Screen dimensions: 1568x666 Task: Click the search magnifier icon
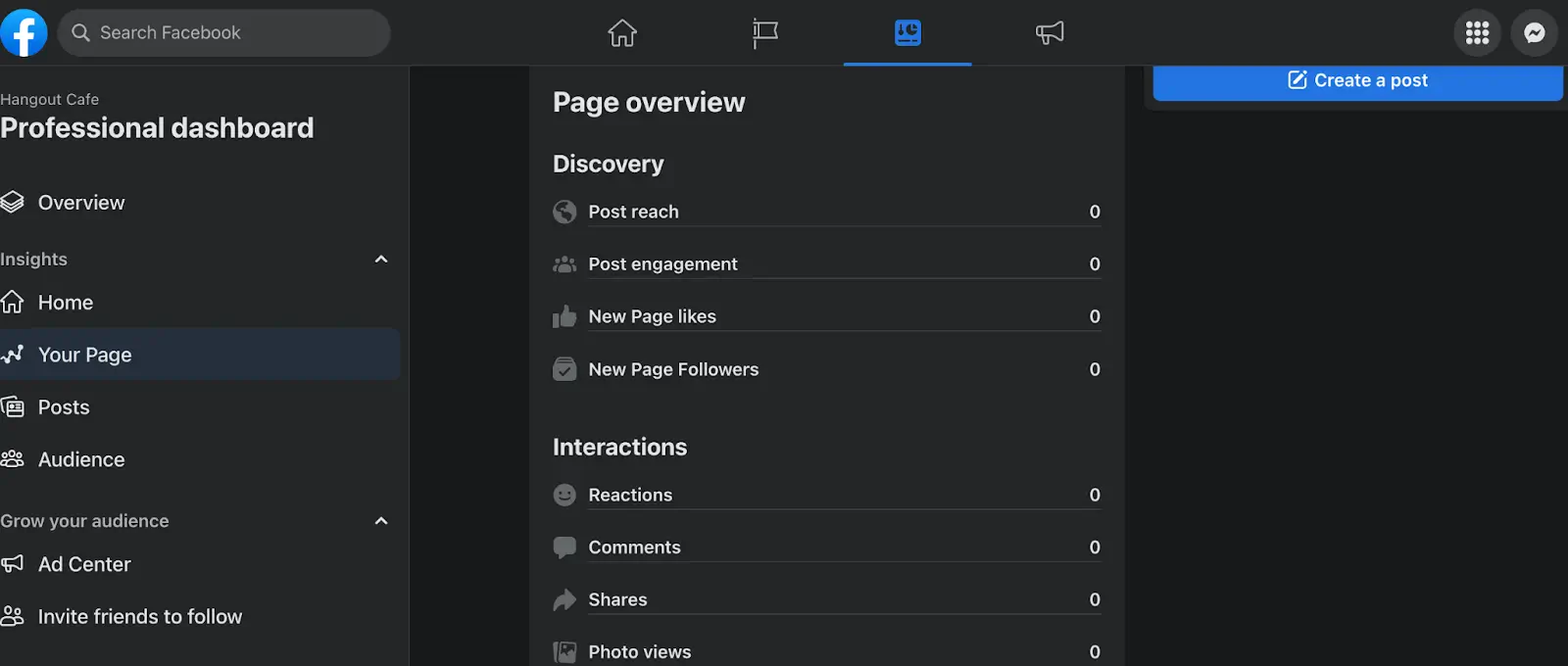click(x=81, y=32)
